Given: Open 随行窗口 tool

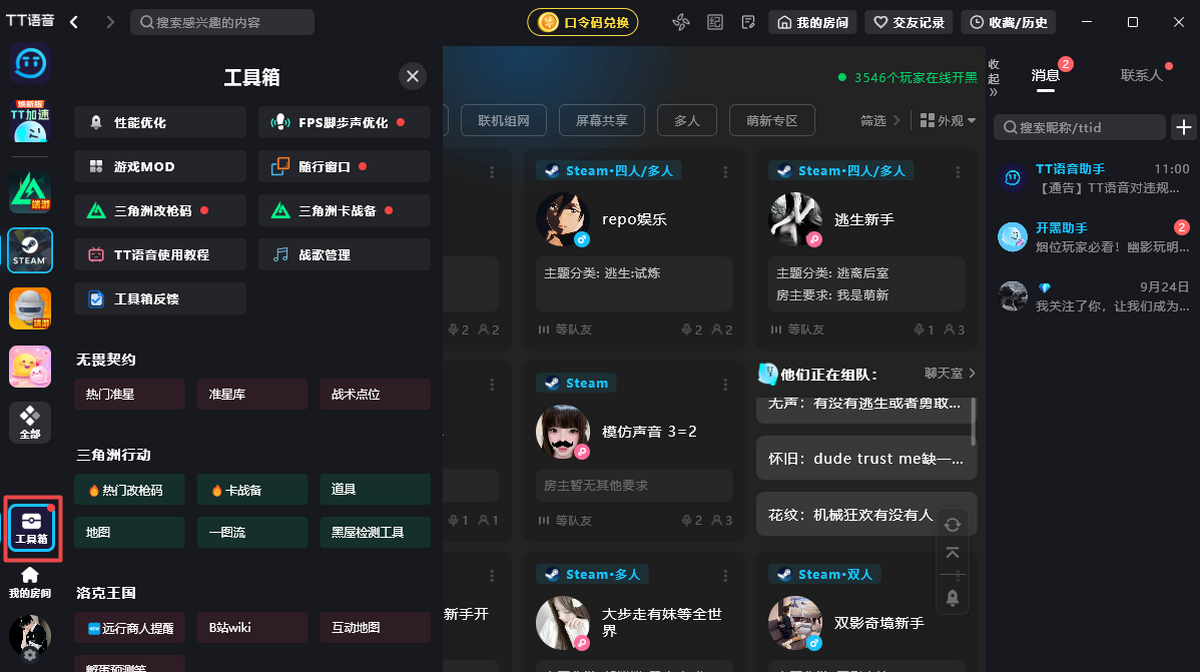Looking at the screenshot, I should pyautogui.click(x=344, y=166).
